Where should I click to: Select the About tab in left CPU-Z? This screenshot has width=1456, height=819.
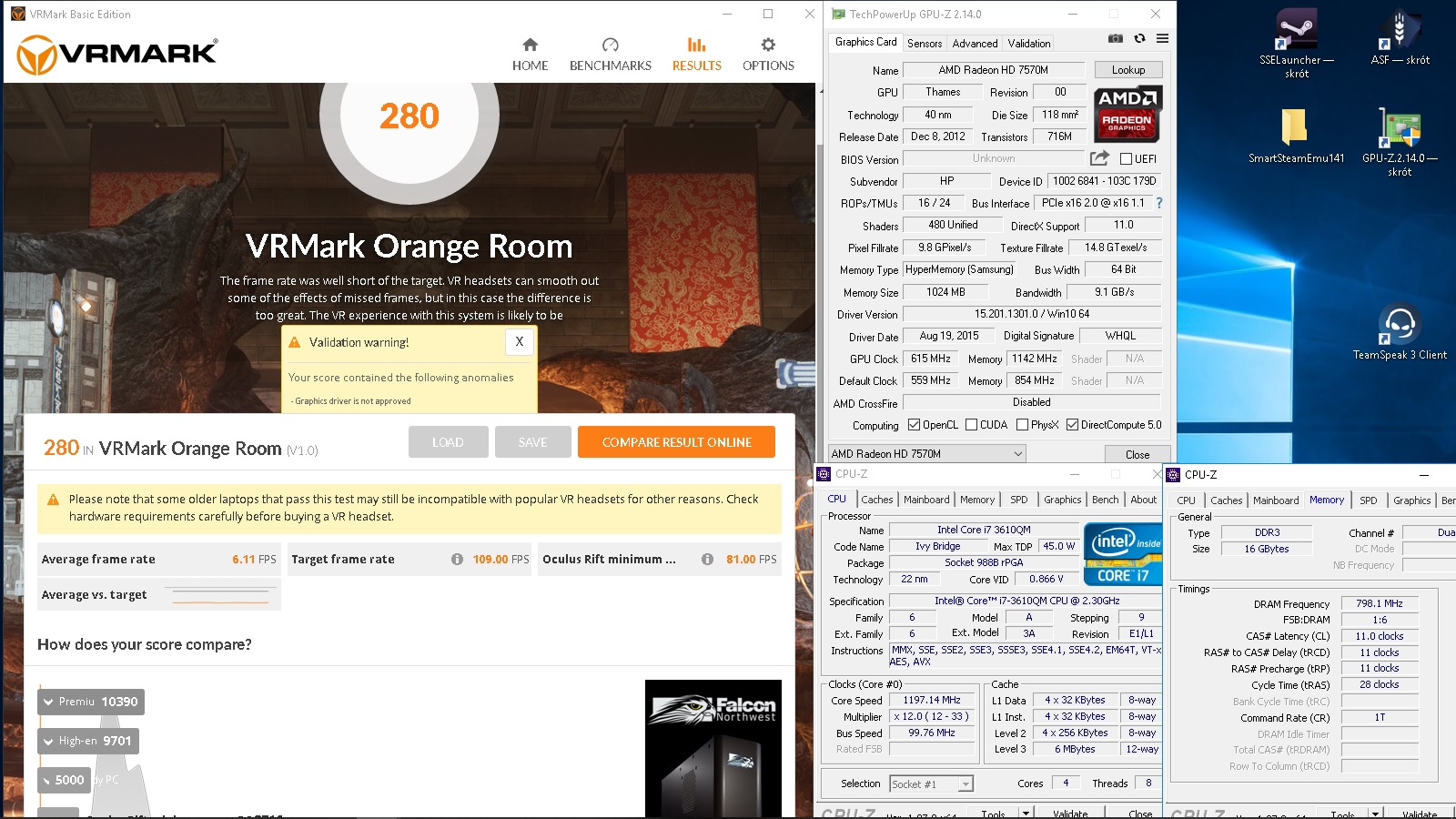1143,500
